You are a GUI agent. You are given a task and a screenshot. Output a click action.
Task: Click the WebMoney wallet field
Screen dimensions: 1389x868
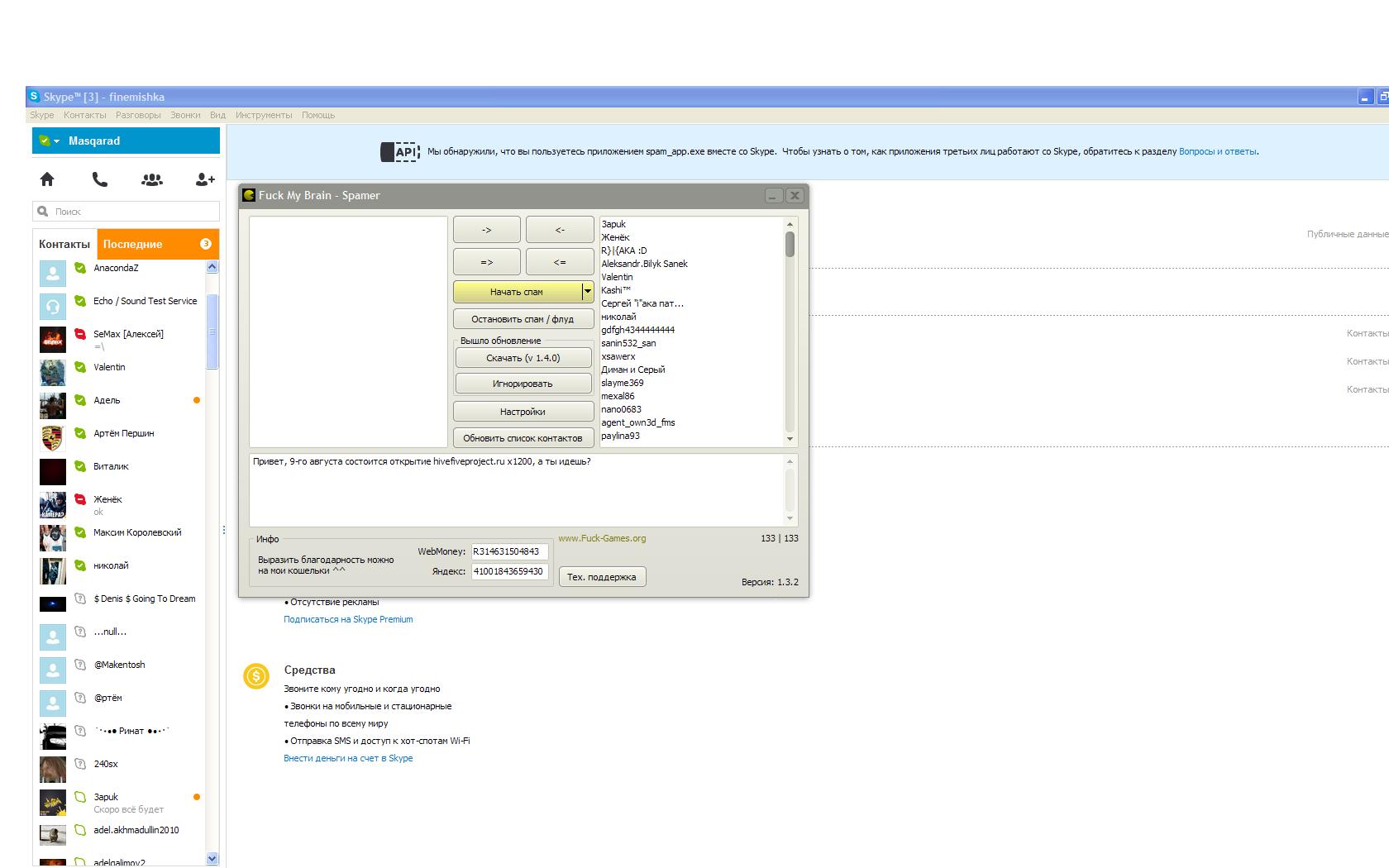click(x=509, y=551)
